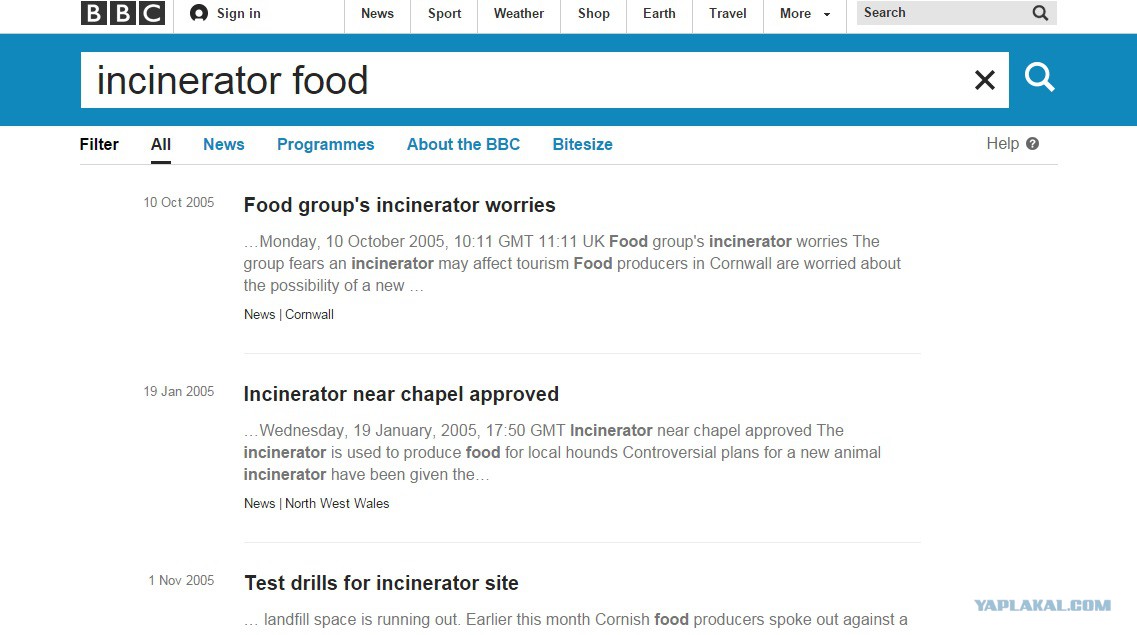The height and width of the screenshot is (635, 1137).
Task: Filter results by News
Action: click(x=223, y=144)
